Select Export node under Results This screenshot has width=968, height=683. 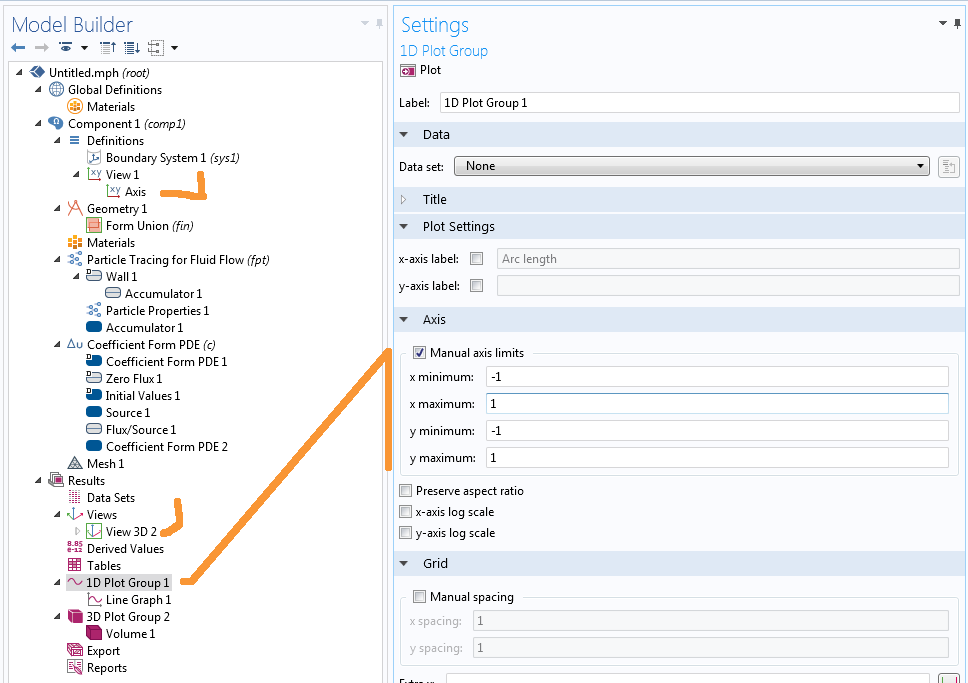(103, 651)
